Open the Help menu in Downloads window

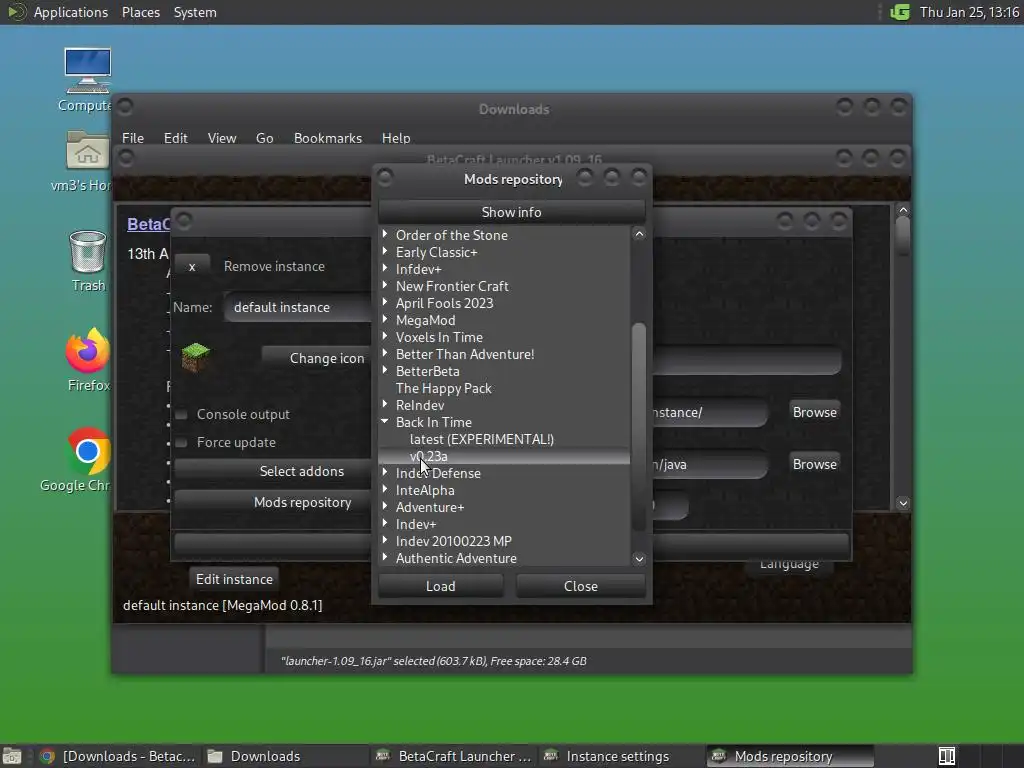tap(396, 138)
